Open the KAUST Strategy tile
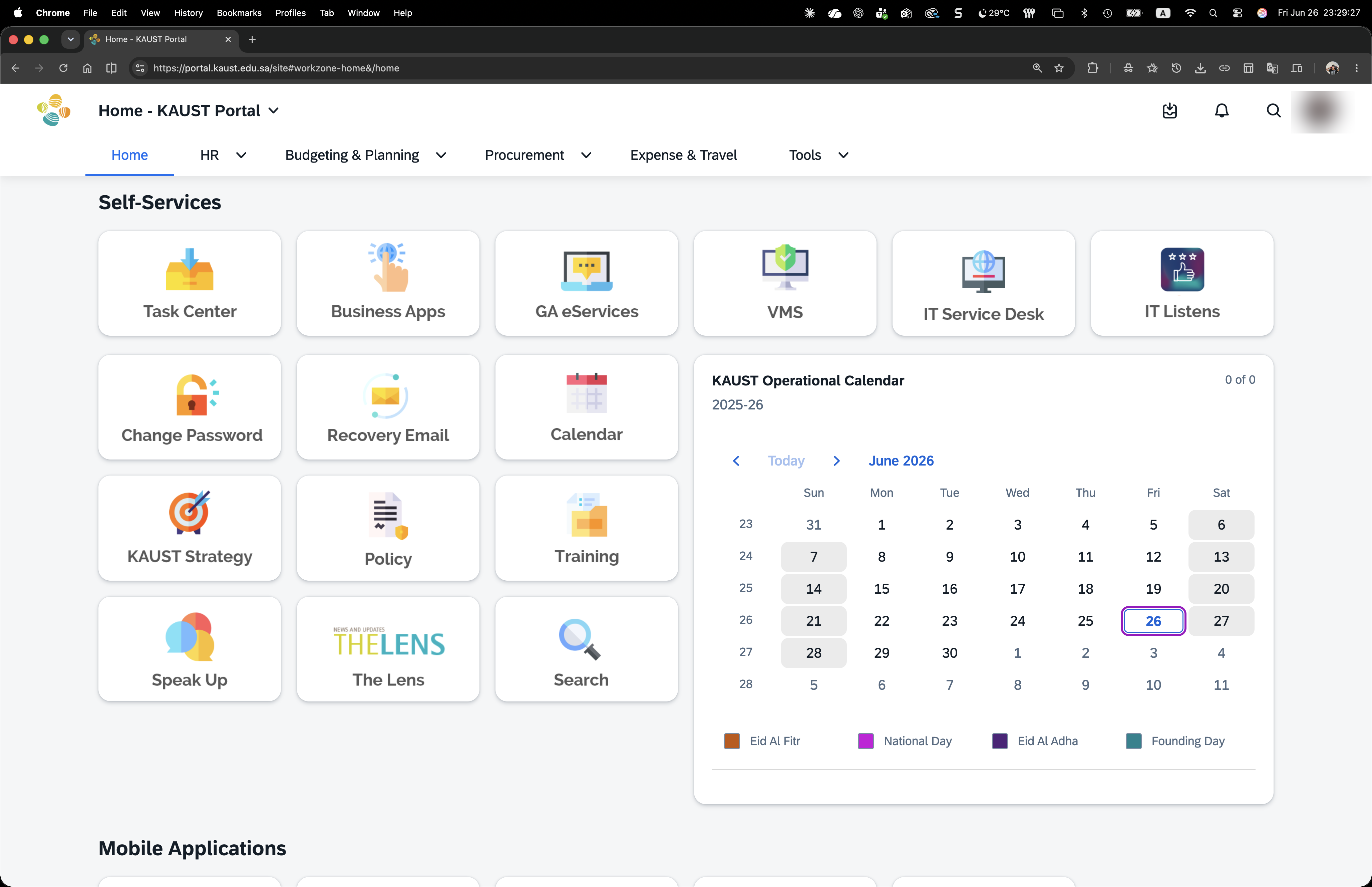This screenshot has height=887, width=1372. pos(190,528)
